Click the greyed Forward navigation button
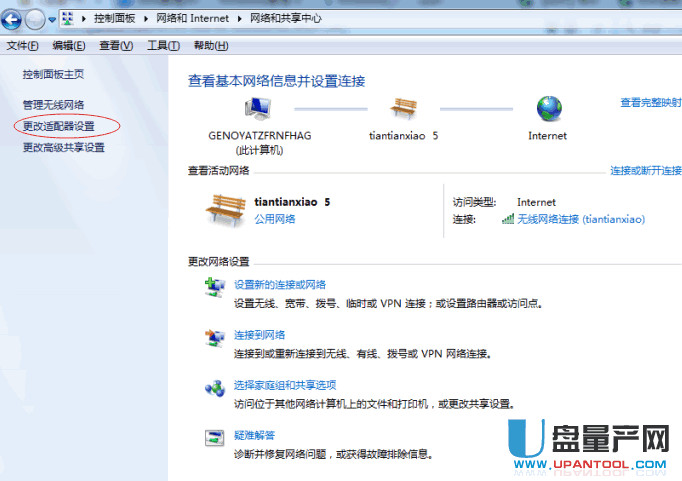The image size is (682, 481). pos(35,19)
